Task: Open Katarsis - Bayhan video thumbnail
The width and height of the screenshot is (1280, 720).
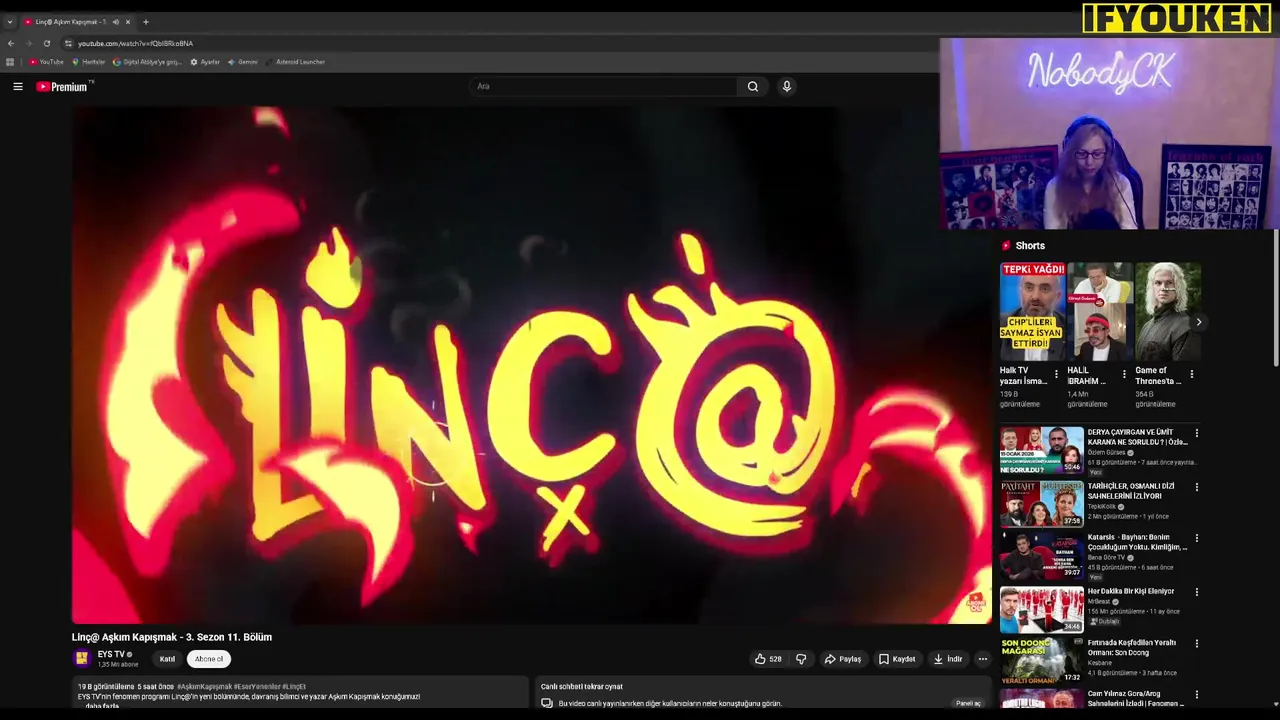Action: coord(1042,556)
